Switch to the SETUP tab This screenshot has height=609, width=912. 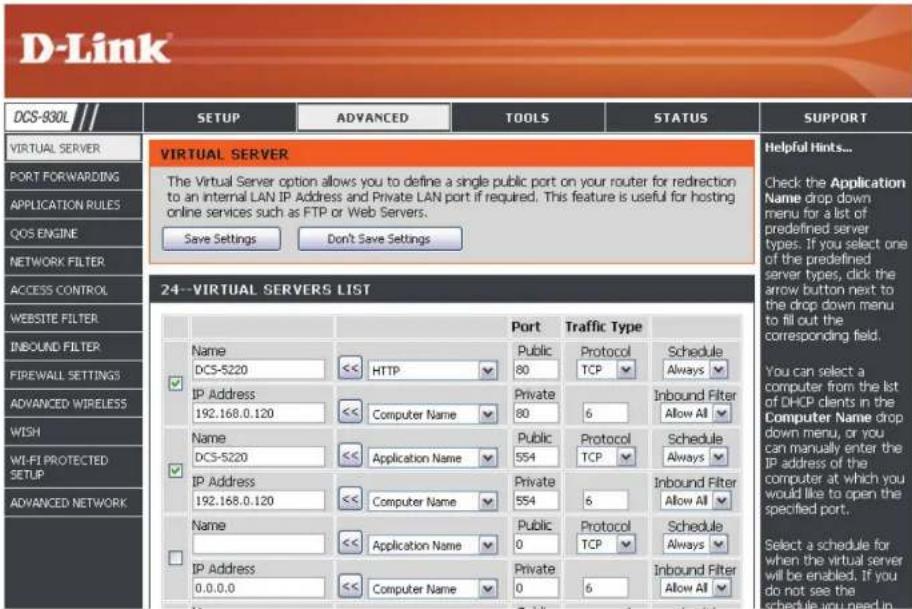(x=219, y=117)
